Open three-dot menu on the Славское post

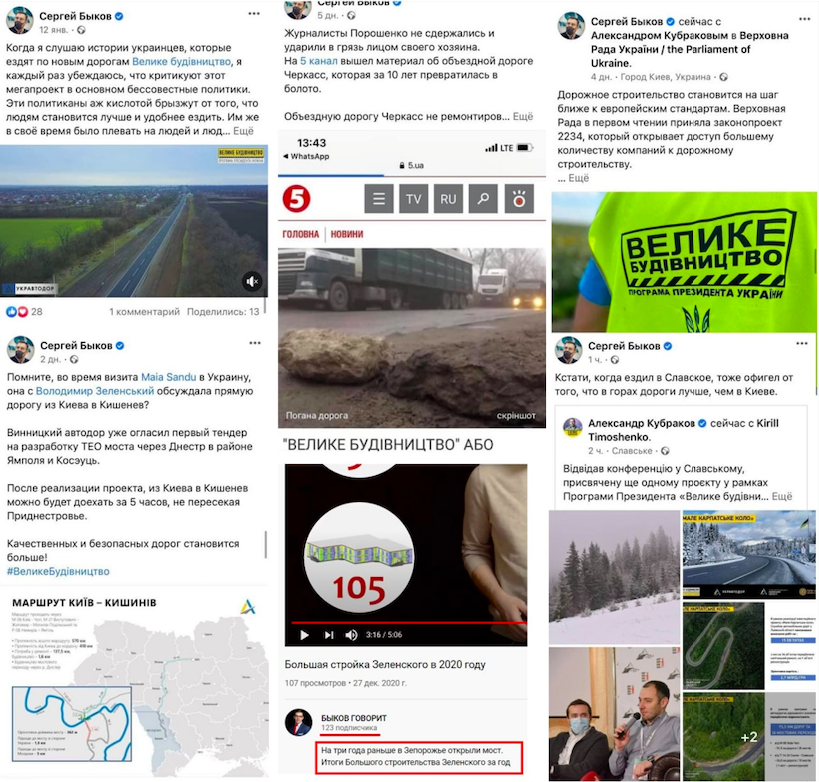point(802,343)
